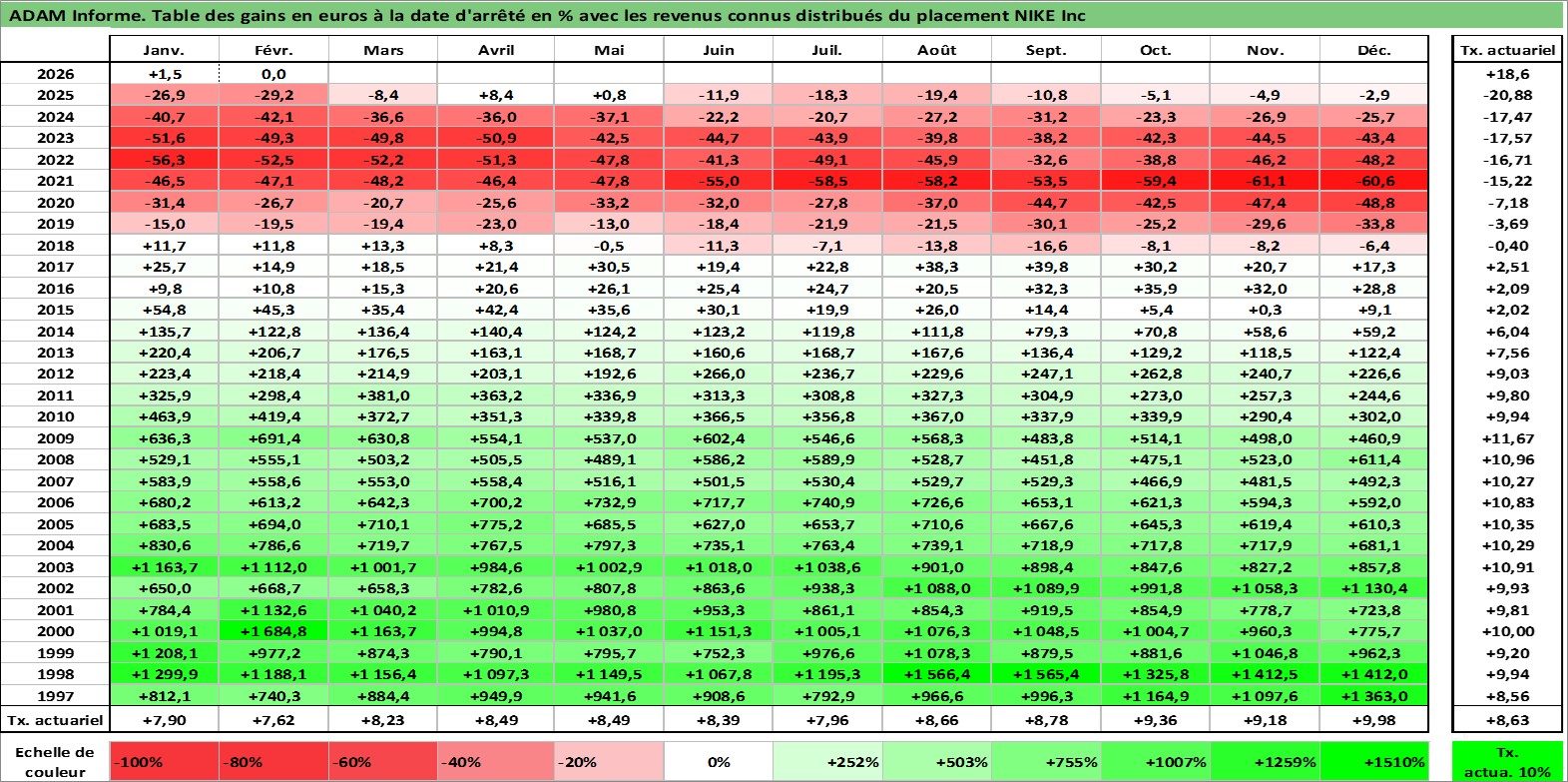The height and width of the screenshot is (782, 1568).
Task: Click the +135,7 cell in January 2014
Action: pos(165,332)
